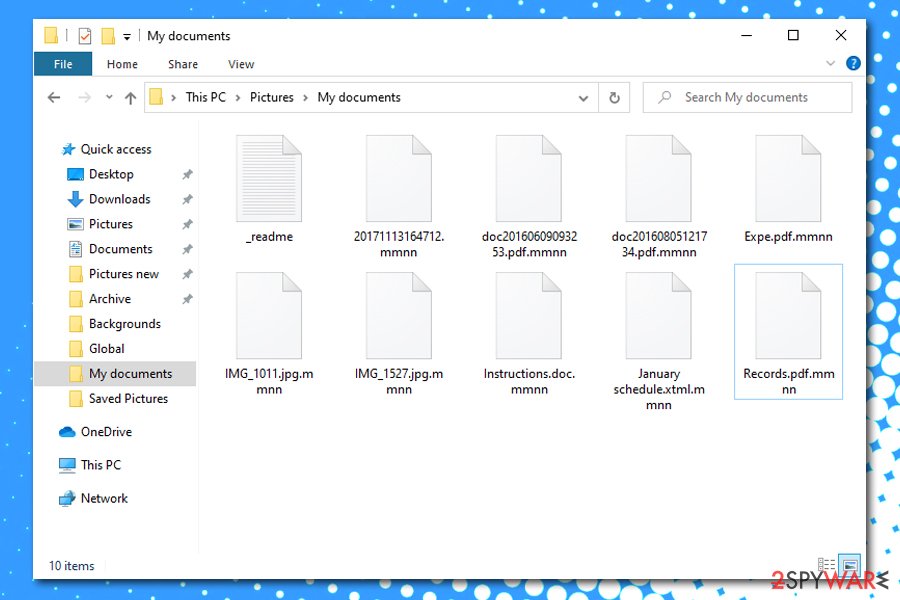Expand the chevron before This PC in path

click(173, 98)
